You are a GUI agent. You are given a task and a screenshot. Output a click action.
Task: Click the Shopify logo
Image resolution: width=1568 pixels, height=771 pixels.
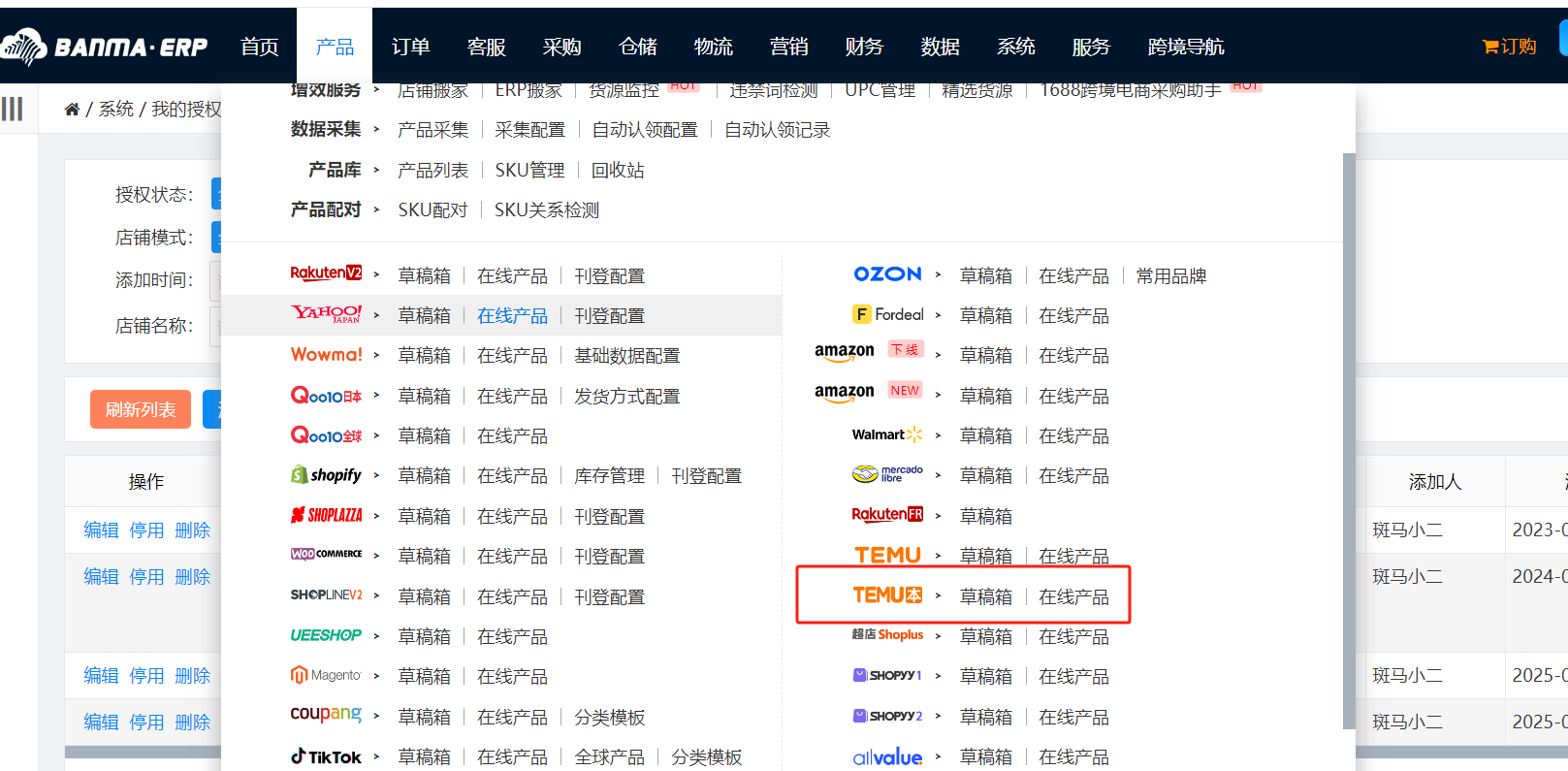coord(327,474)
